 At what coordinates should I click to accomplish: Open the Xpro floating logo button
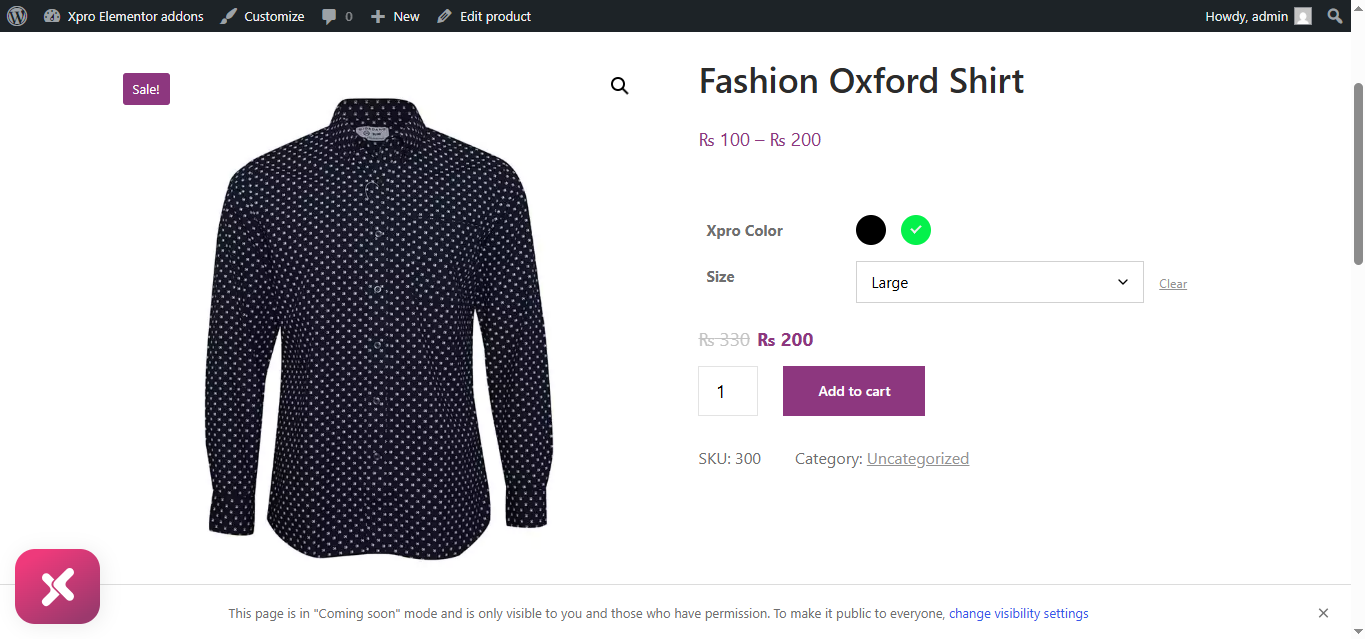click(x=58, y=587)
